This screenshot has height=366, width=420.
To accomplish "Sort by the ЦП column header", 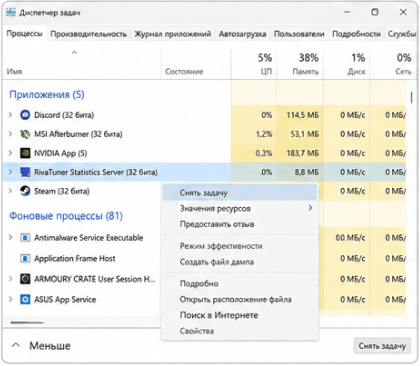I will tap(254, 64).
